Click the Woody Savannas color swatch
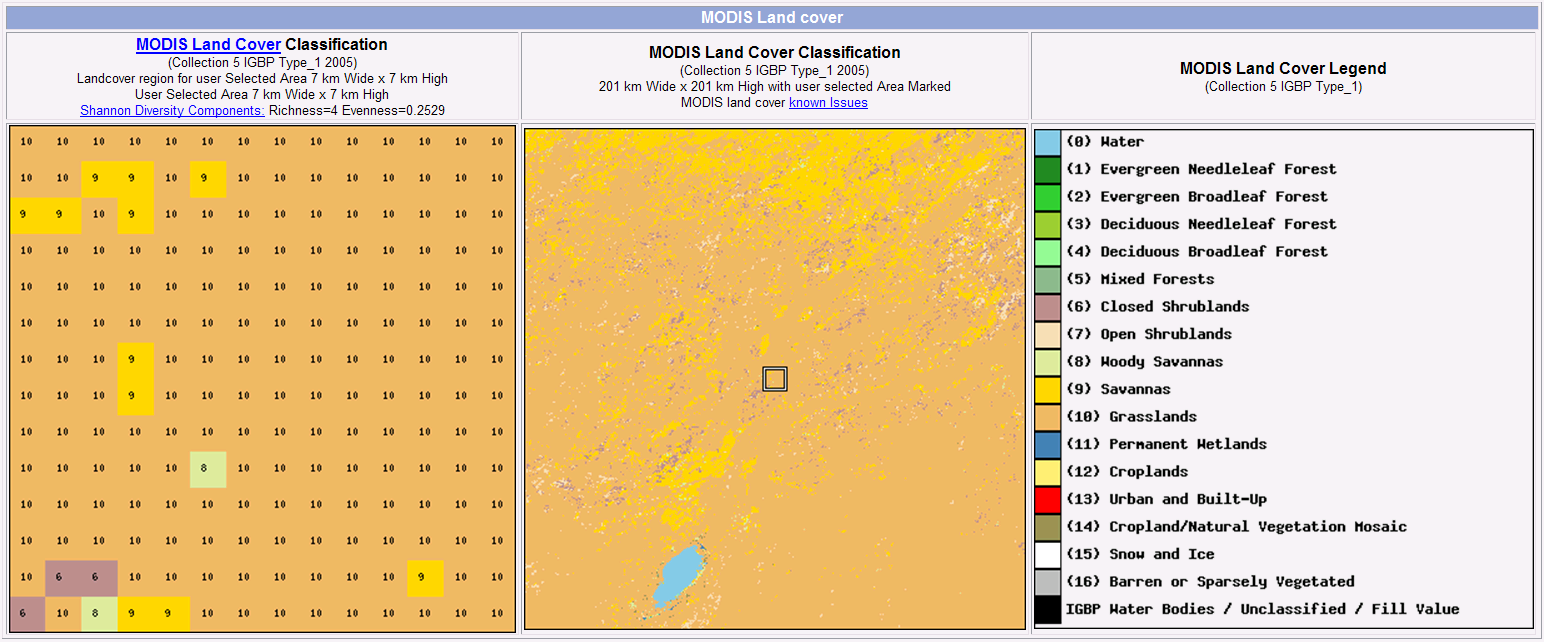1544x642 pixels. point(1048,362)
